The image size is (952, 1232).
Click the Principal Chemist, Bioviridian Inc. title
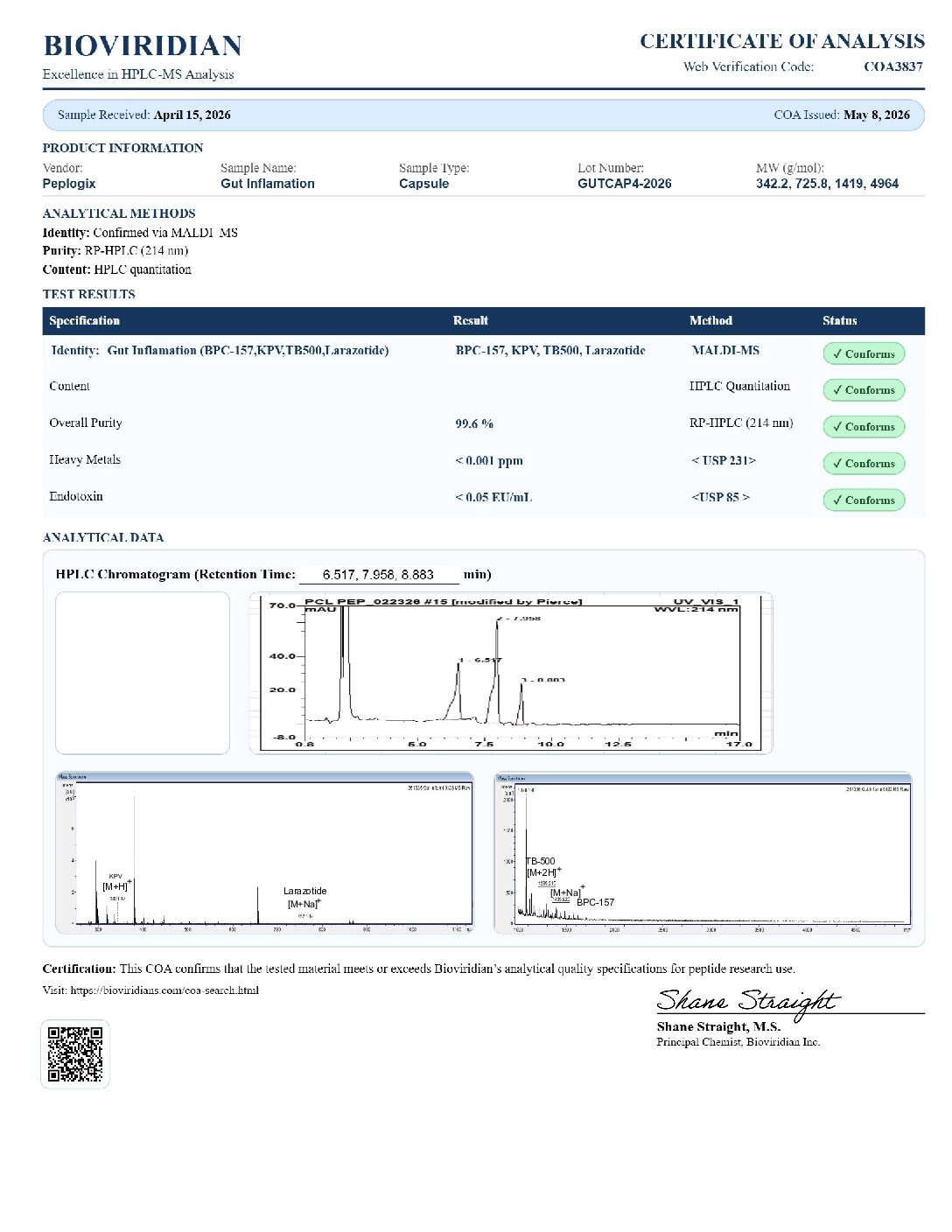click(x=738, y=1042)
